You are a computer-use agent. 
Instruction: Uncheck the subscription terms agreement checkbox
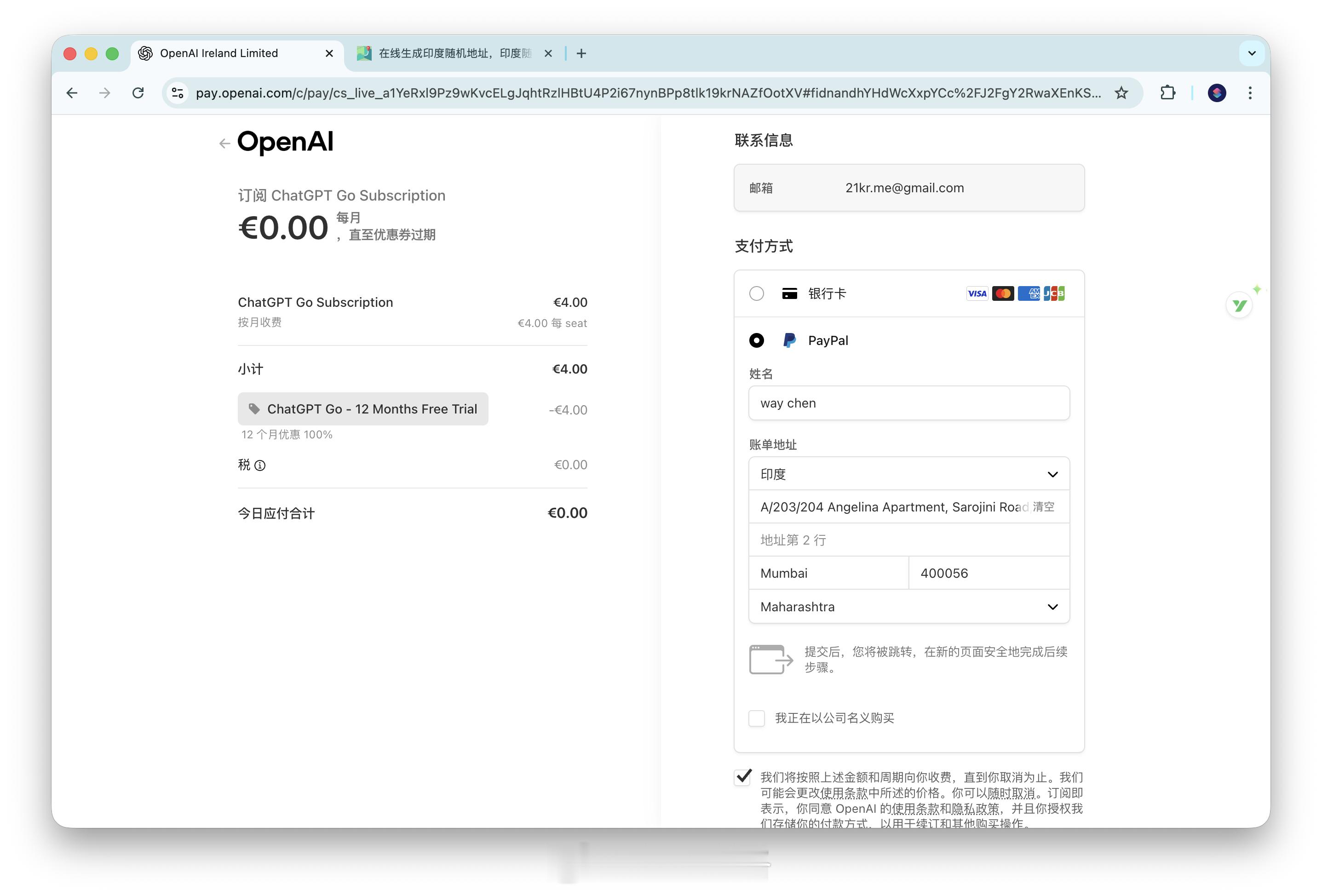[x=743, y=777]
